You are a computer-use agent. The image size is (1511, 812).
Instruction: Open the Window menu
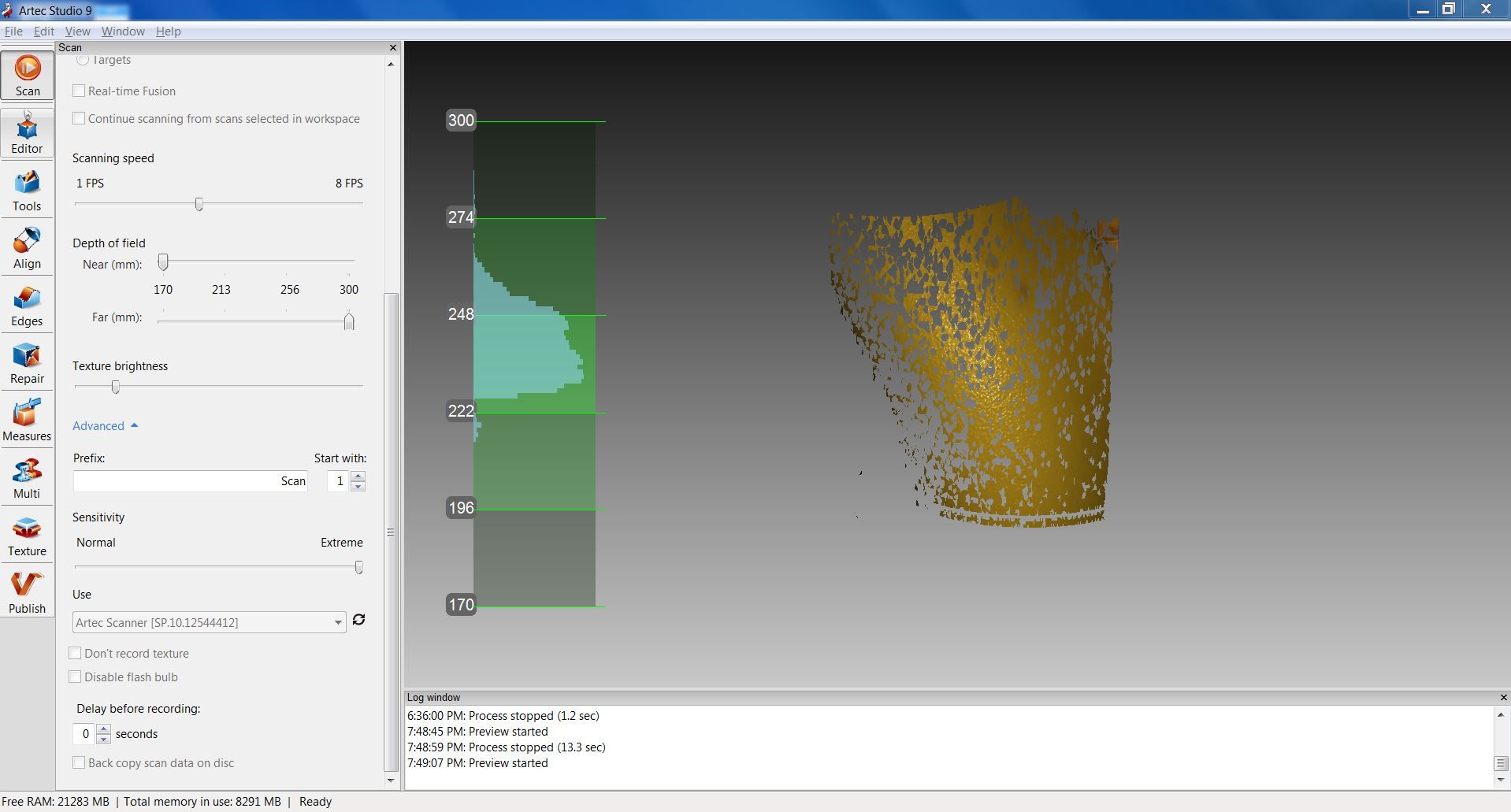(122, 31)
